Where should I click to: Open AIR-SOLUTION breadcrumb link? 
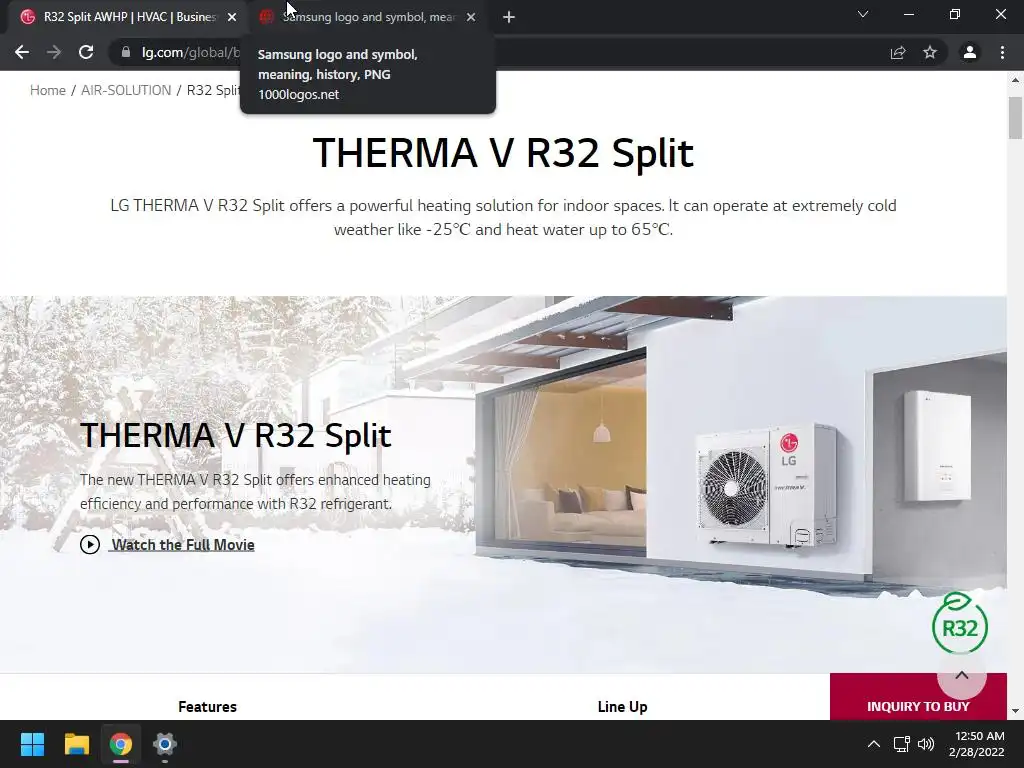[x=126, y=90]
